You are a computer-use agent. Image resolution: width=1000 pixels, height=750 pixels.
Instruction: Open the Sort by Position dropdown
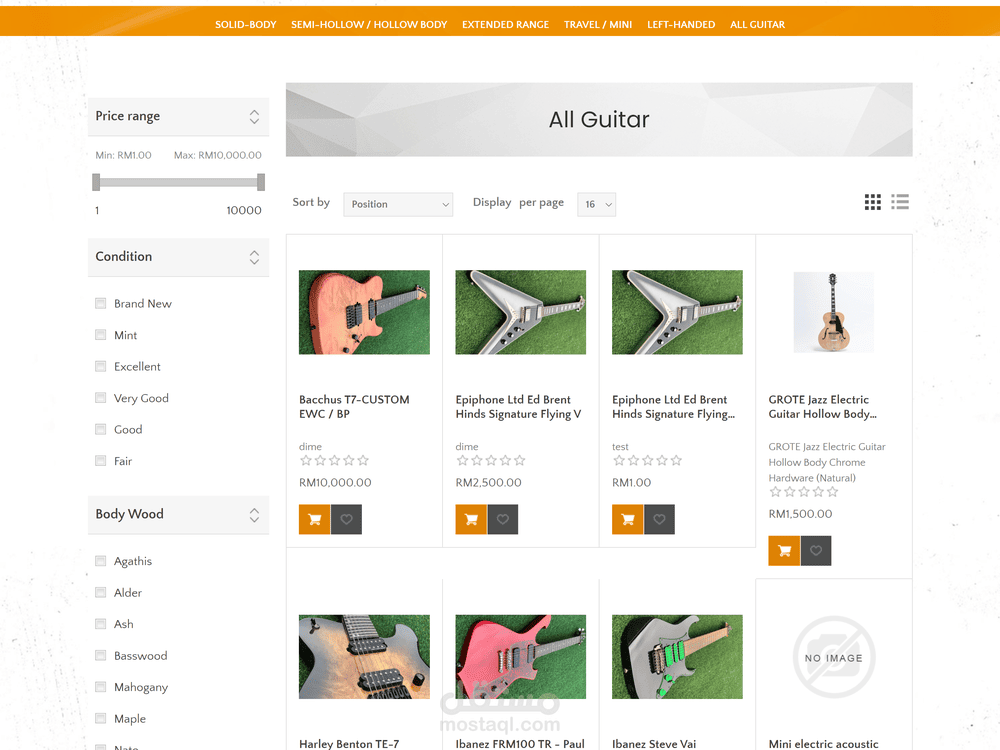click(398, 204)
